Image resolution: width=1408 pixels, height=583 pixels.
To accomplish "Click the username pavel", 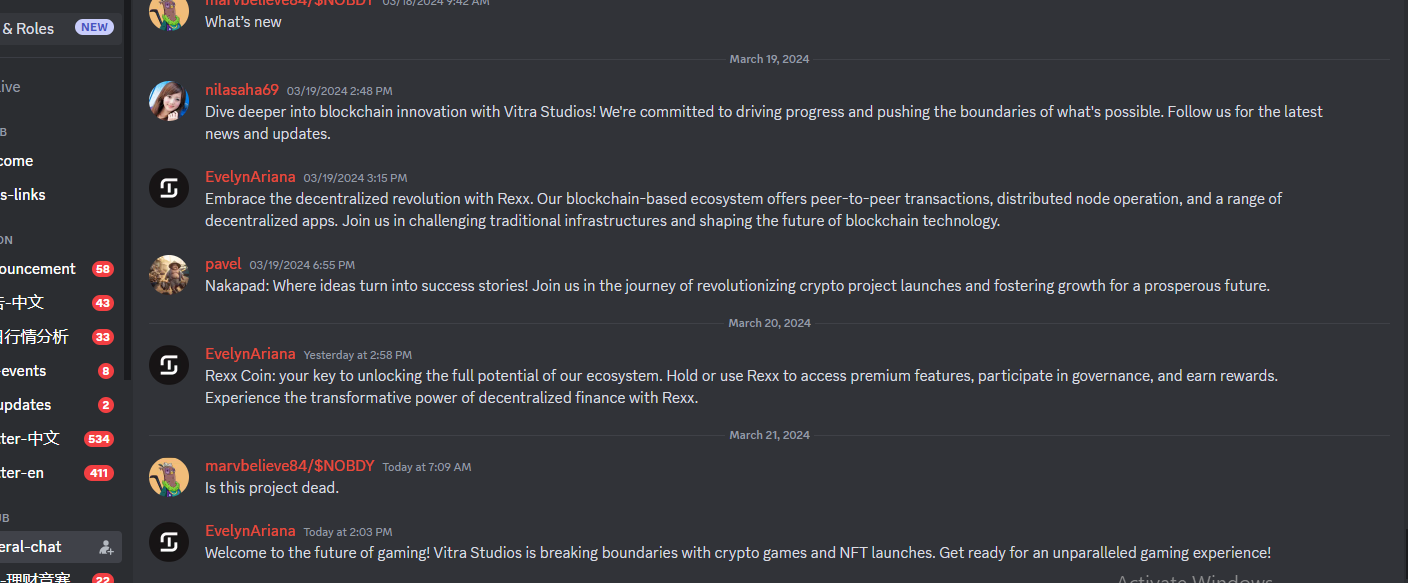I will 223,264.
